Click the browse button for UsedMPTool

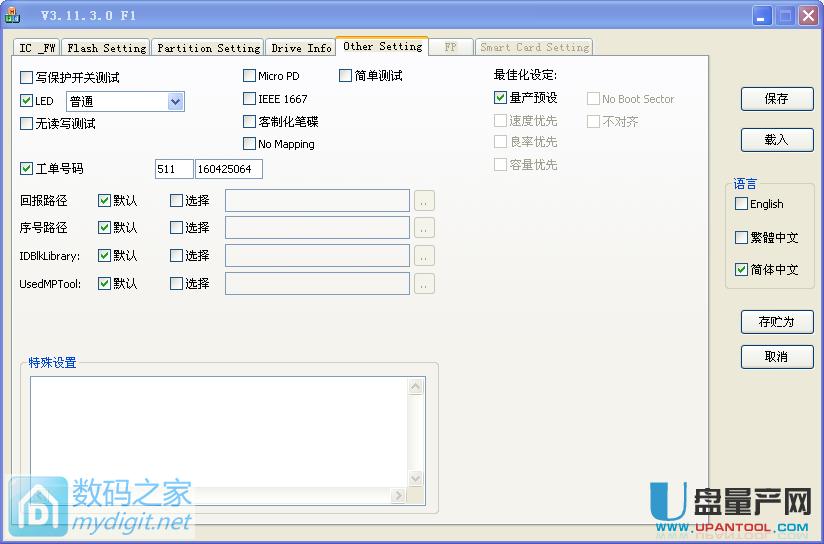[424, 284]
